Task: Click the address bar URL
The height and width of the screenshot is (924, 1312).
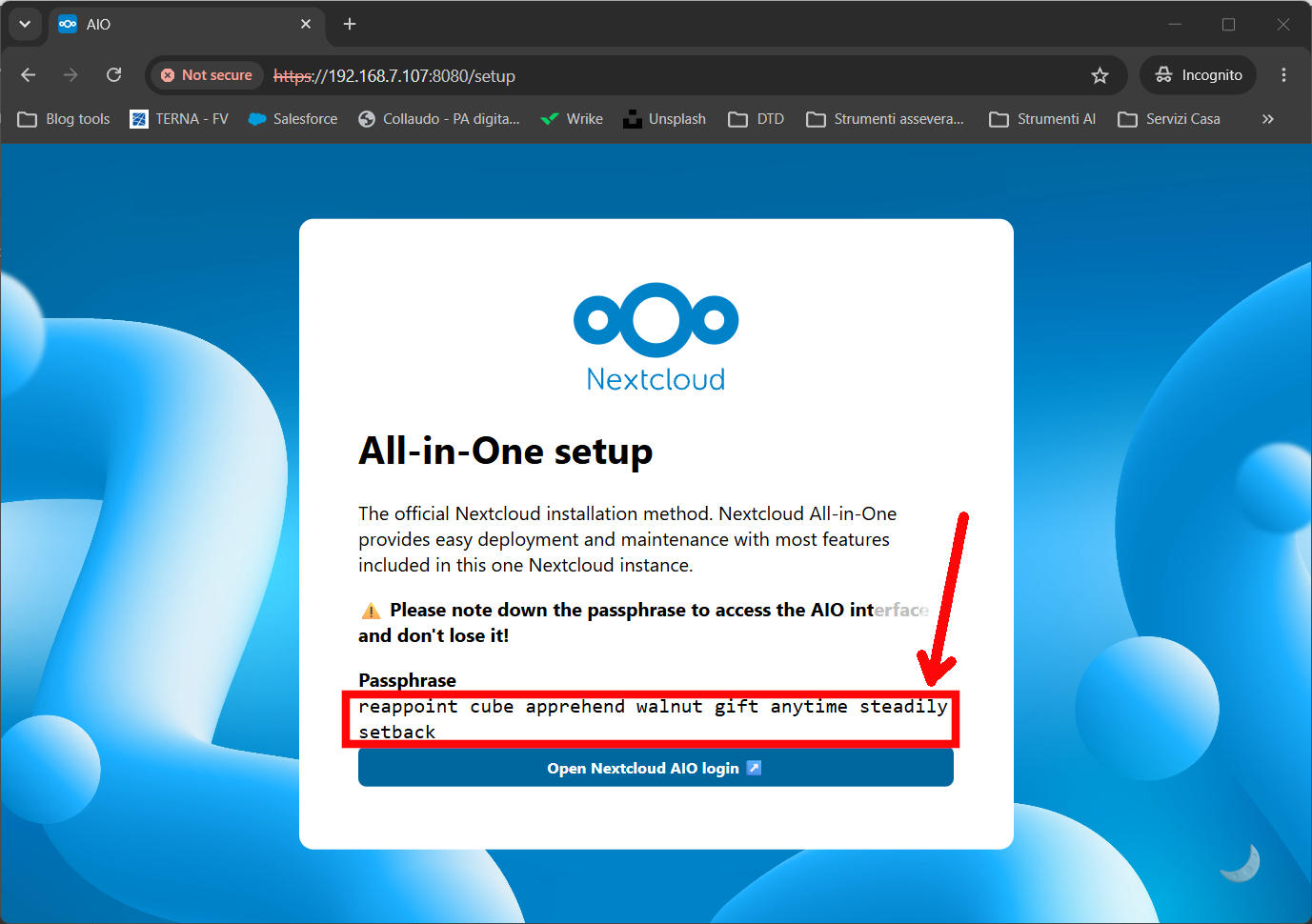Action: click(x=394, y=76)
